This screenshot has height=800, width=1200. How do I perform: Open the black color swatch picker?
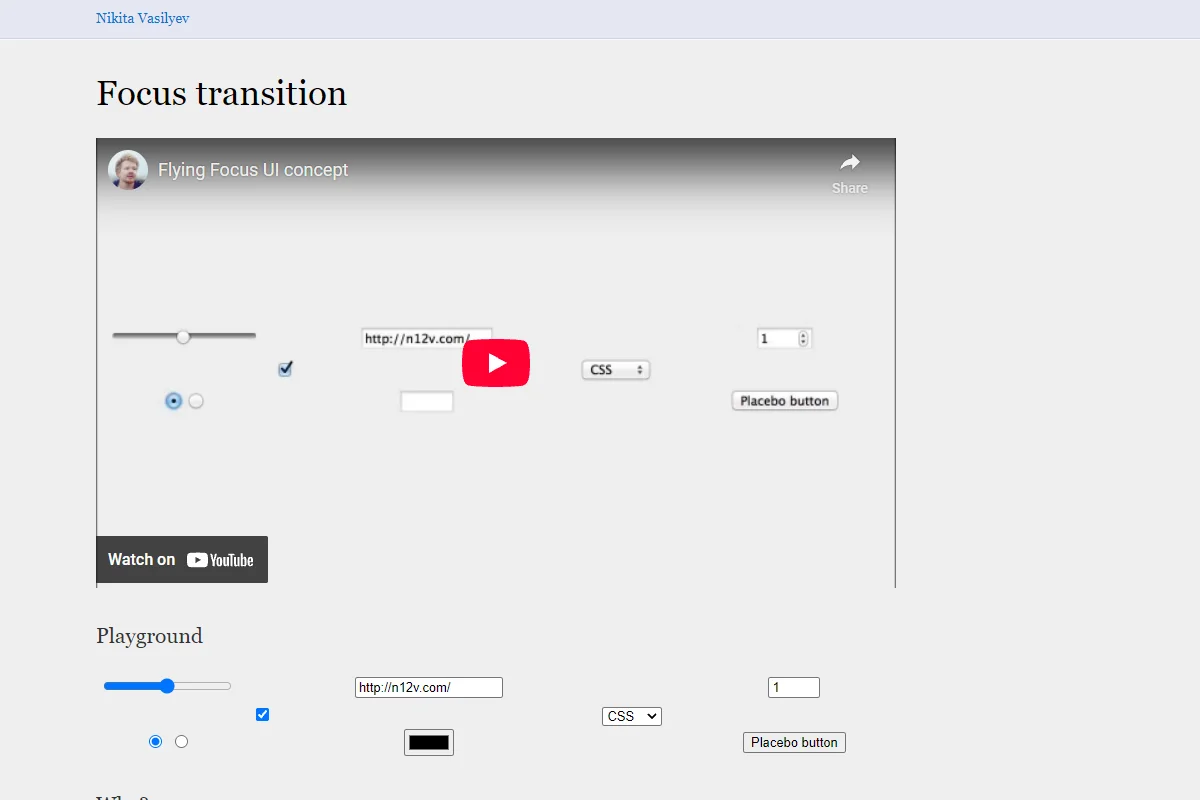(429, 742)
